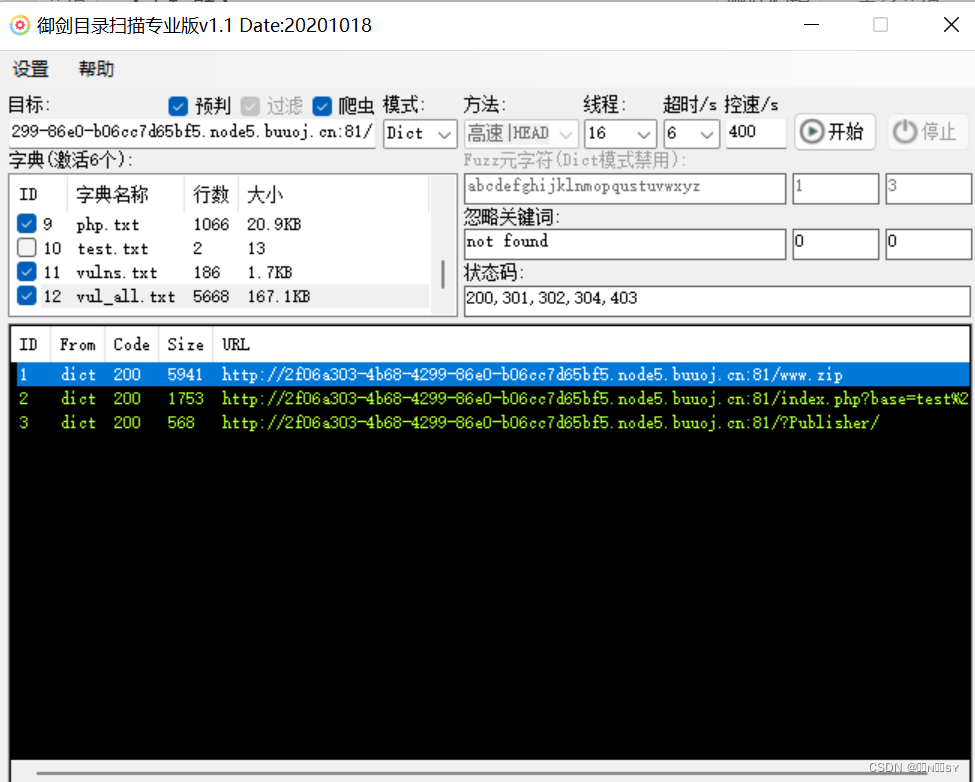Toggle the vulns.txt dictionary selection

tap(26, 272)
